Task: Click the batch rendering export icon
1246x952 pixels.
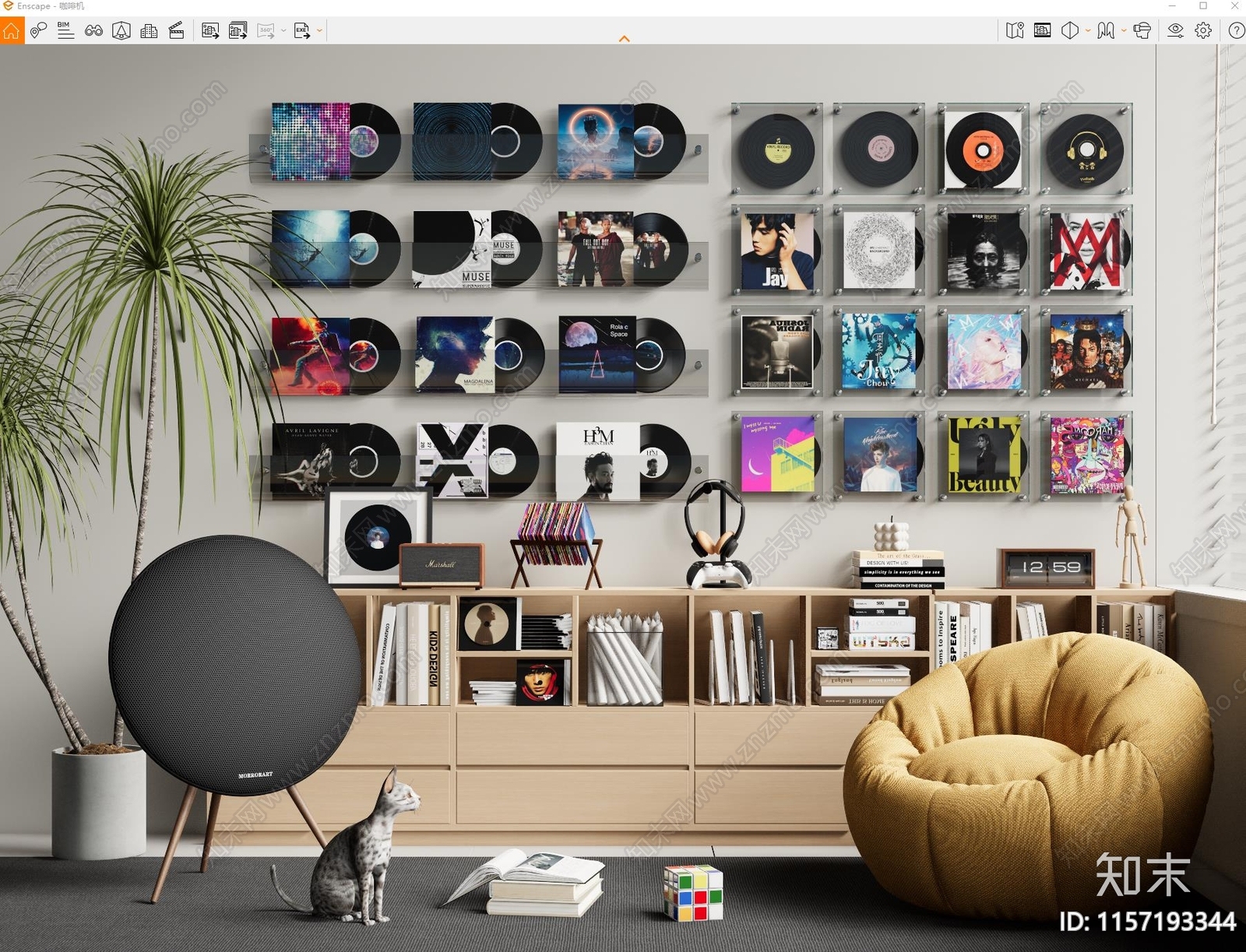Action: (x=238, y=30)
